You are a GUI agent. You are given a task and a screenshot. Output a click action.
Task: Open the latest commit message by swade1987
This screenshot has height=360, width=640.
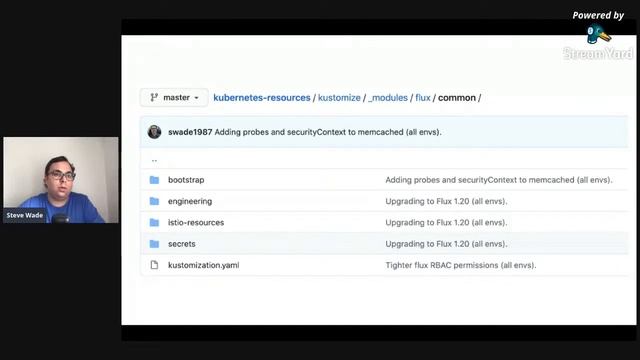pos(328,132)
